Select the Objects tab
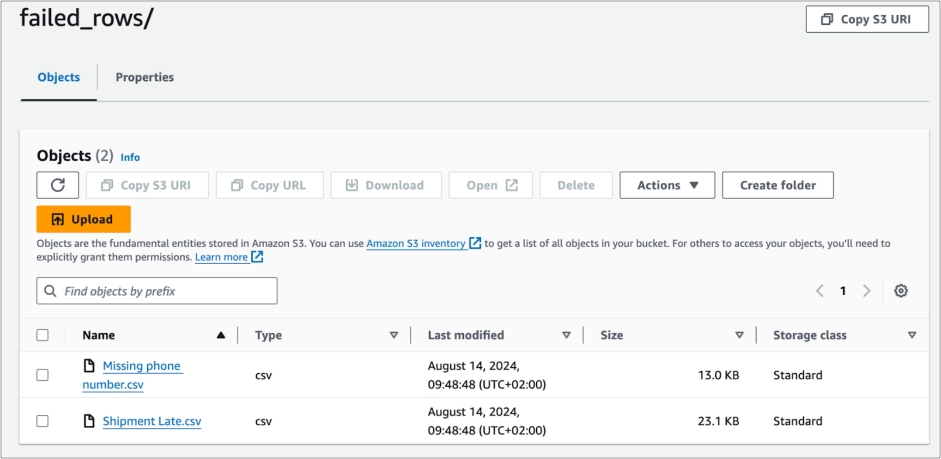The width and height of the screenshot is (941, 459). 58,77
